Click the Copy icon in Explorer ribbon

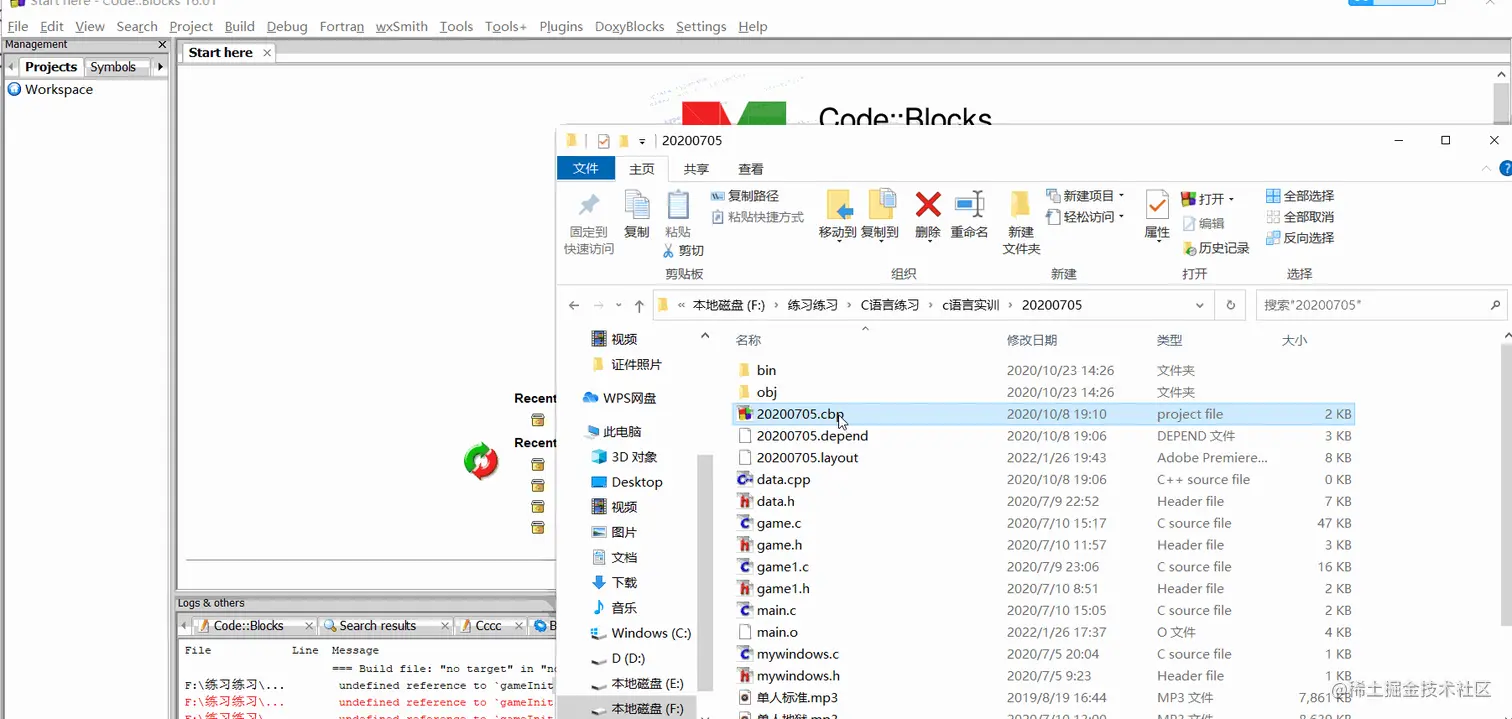point(637,204)
